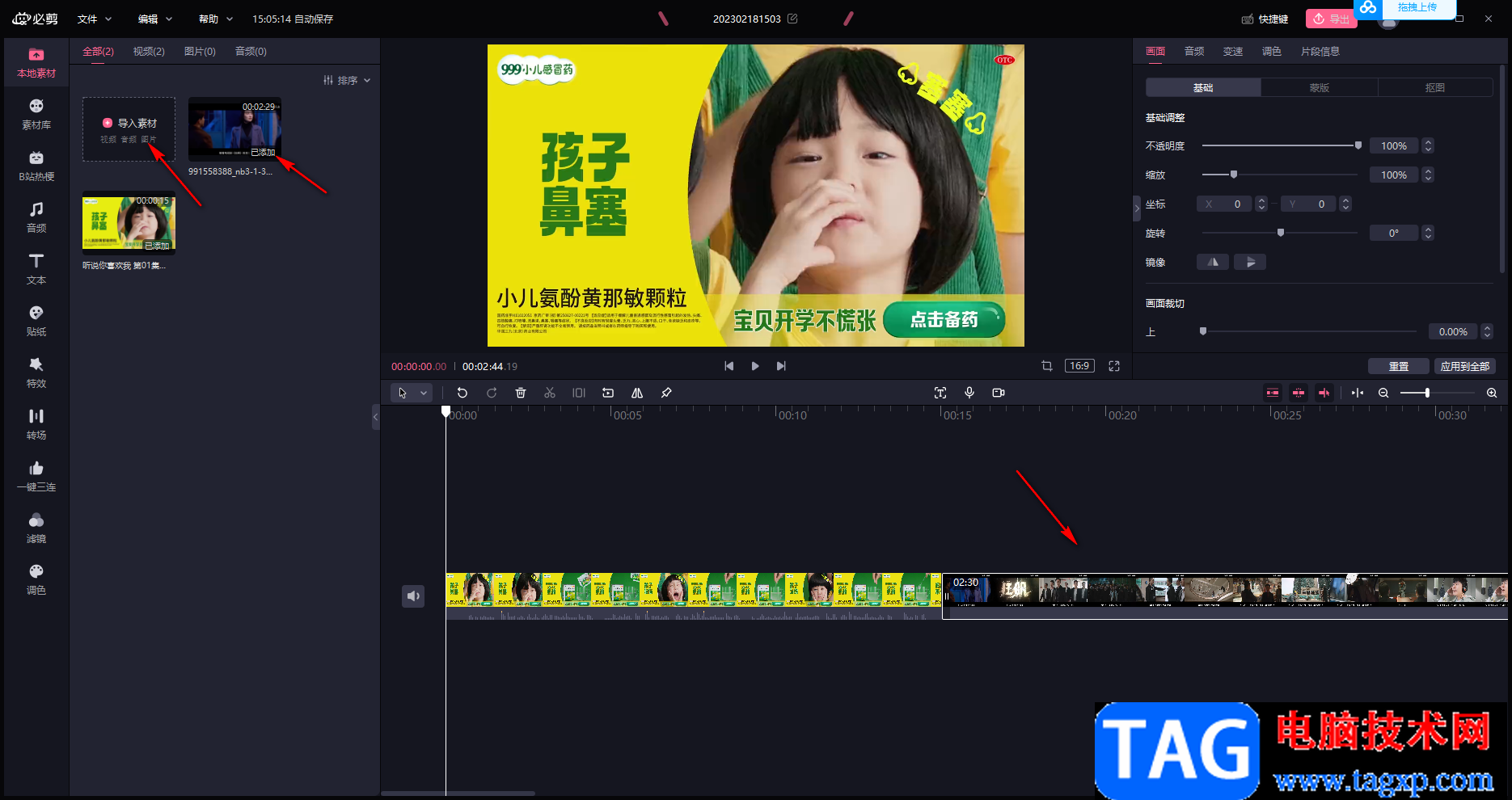Screen dimensions: 1512x800
Task: Click the 导出 export button
Action: [1331, 19]
